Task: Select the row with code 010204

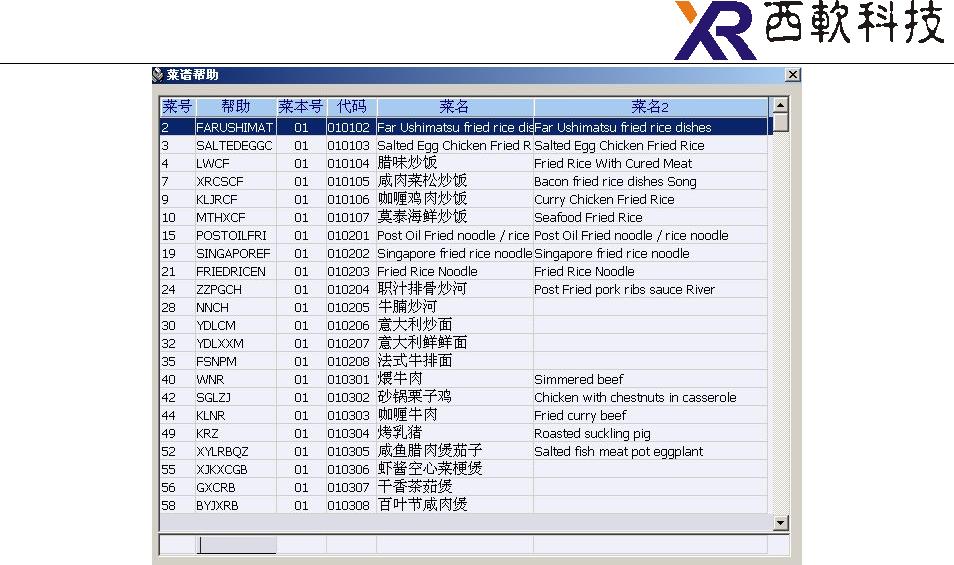Action: pos(464,289)
